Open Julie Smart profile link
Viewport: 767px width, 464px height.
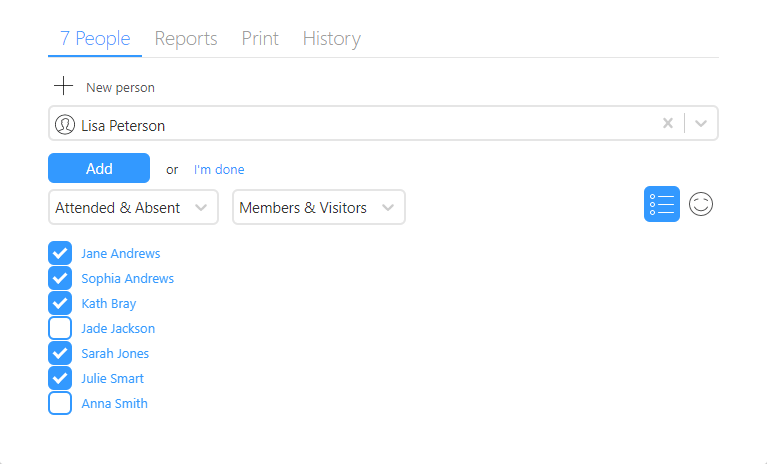[113, 378]
